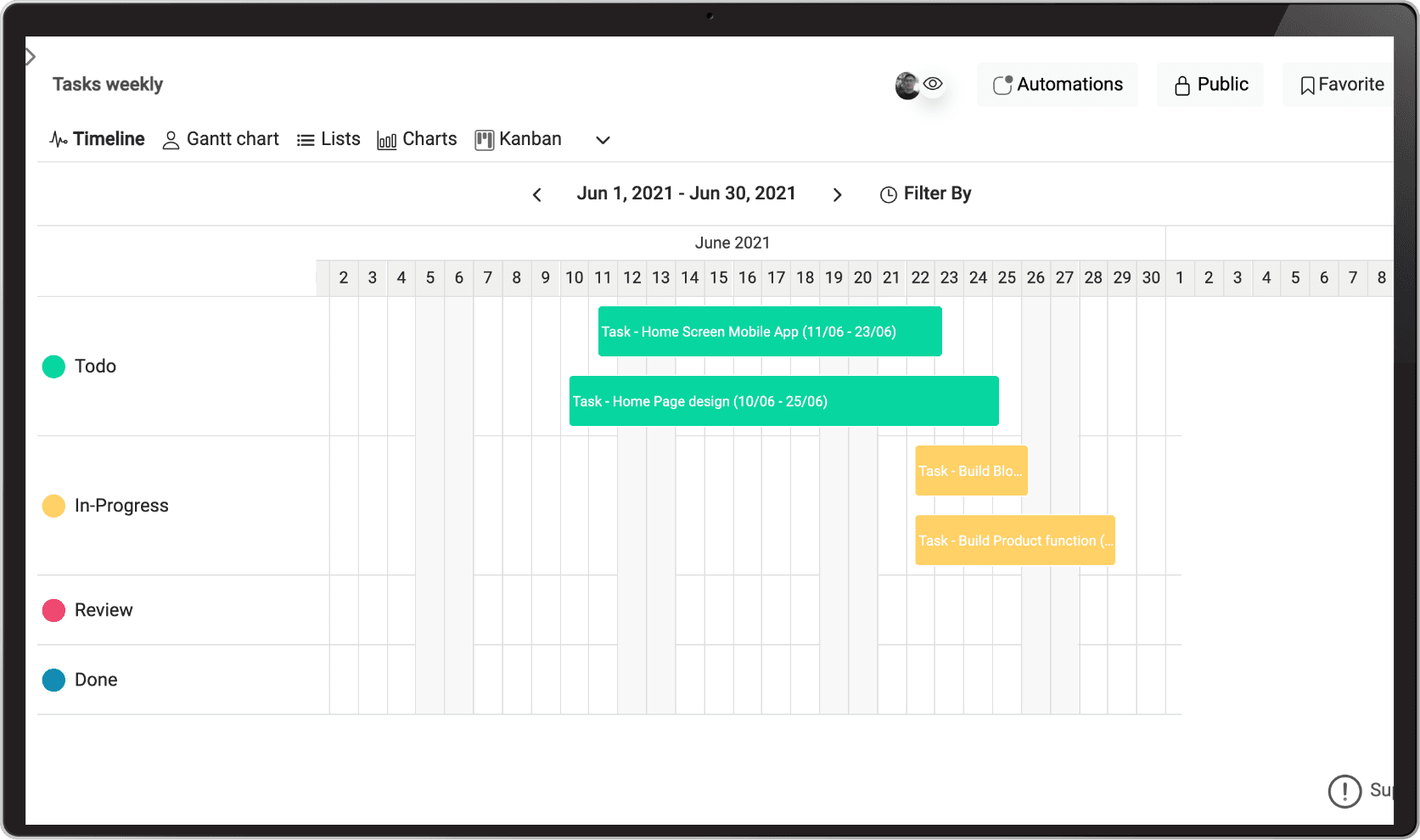The width and height of the screenshot is (1420, 840).
Task: Click the user avatar picture
Action: click(906, 85)
